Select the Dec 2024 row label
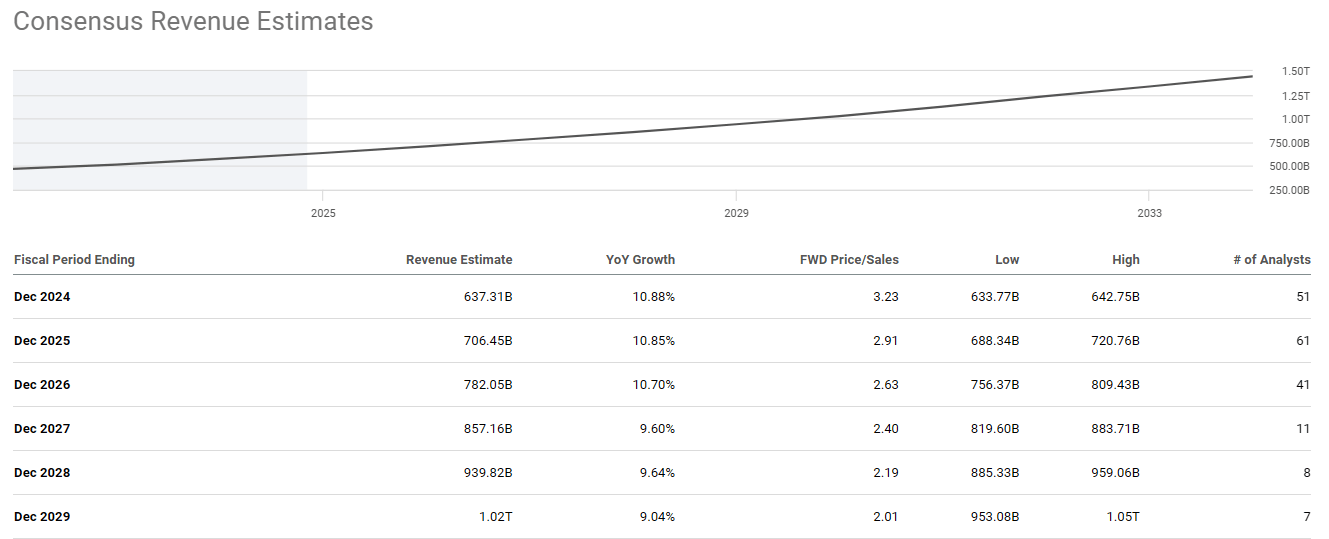This screenshot has width=1329, height=539. click(x=42, y=297)
